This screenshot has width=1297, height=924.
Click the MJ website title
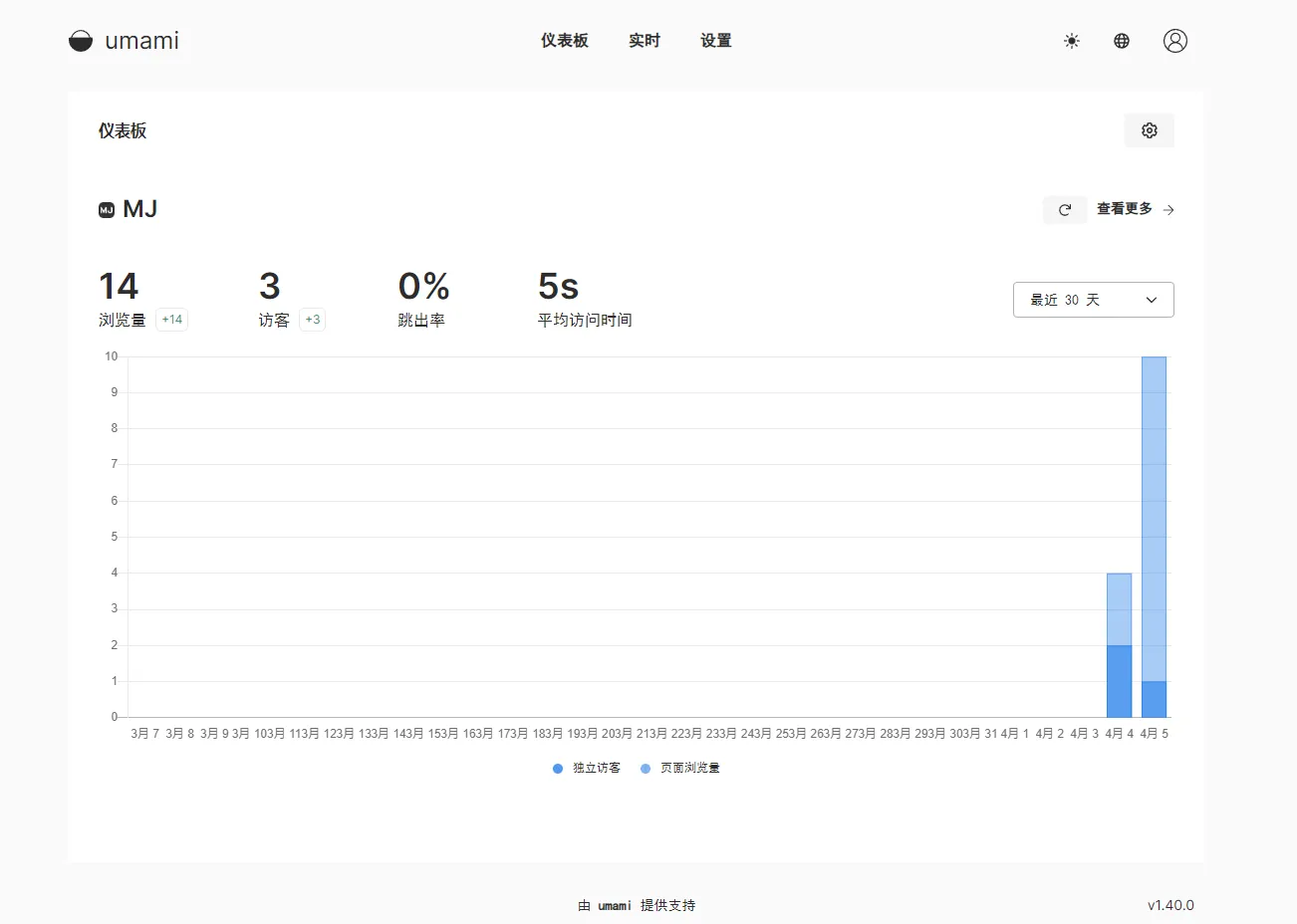pos(140,209)
